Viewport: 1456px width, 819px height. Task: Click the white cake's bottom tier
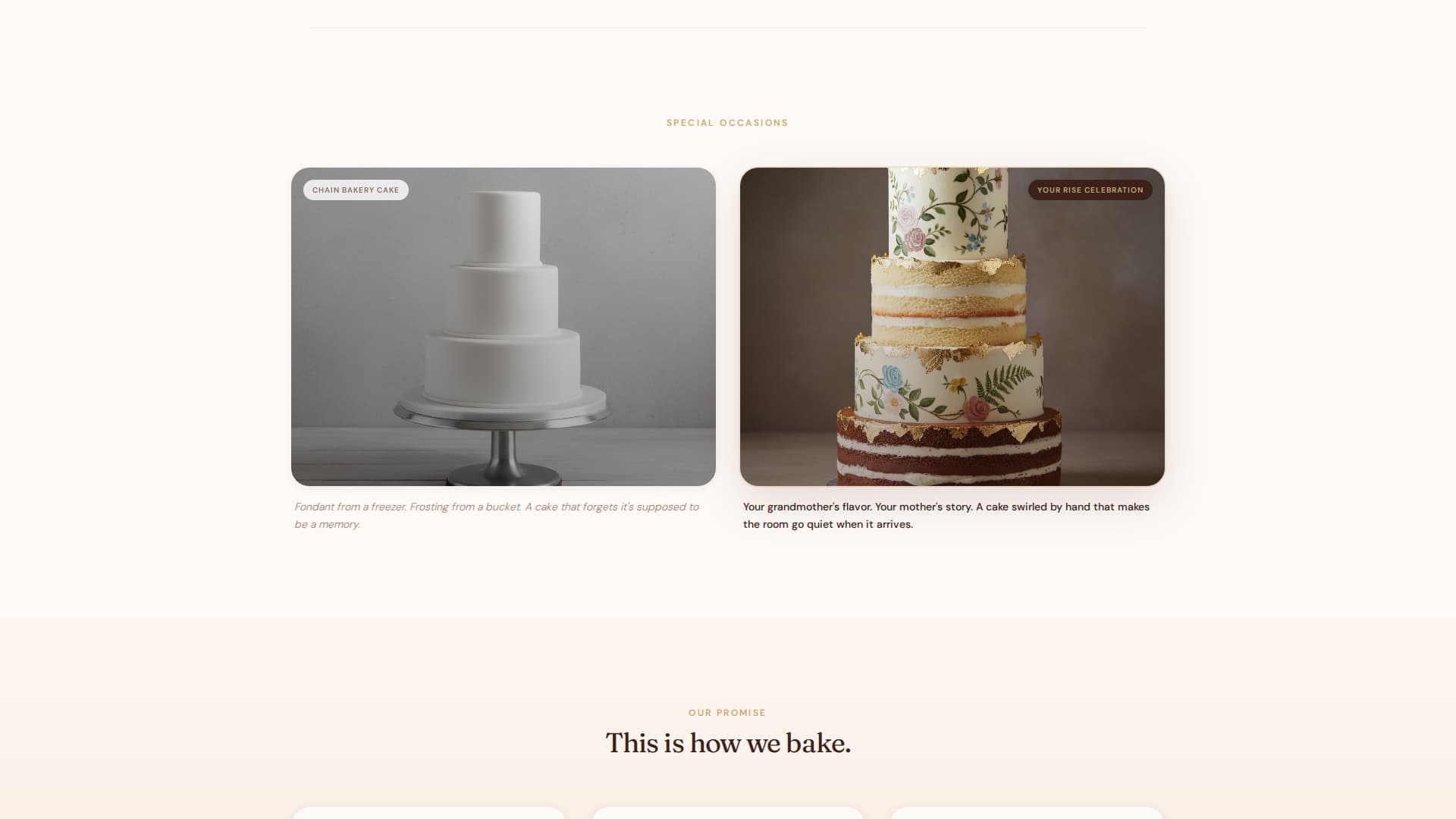click(x=502, y=368)
